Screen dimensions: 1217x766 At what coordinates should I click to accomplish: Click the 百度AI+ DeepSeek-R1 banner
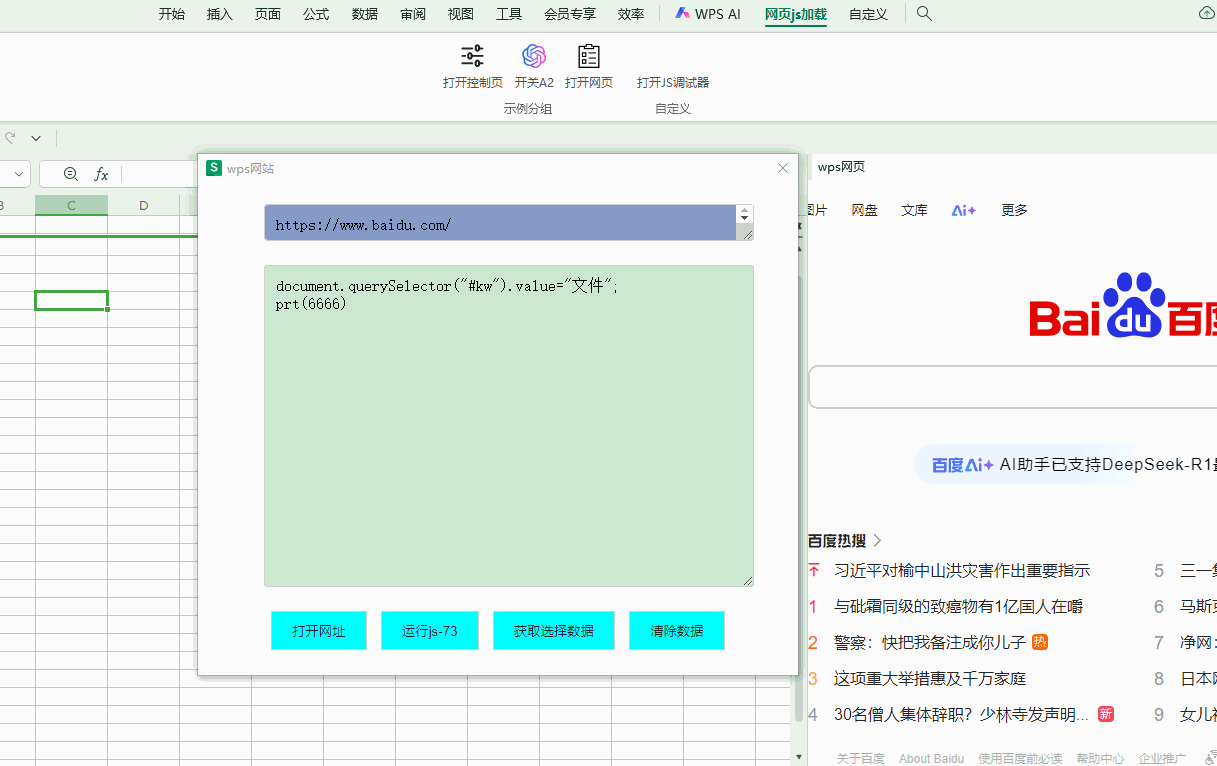(1066, 464)
